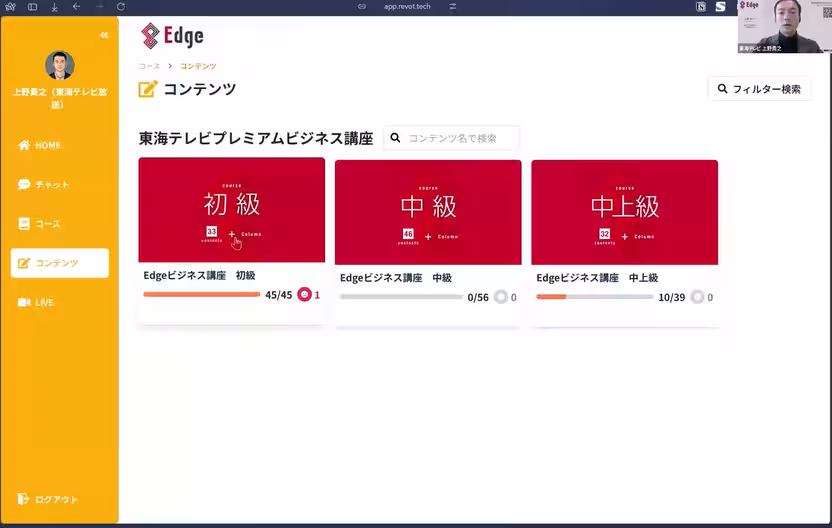Open the browser downloads icon
832x528 pixels.
click(x=55, y=7)
